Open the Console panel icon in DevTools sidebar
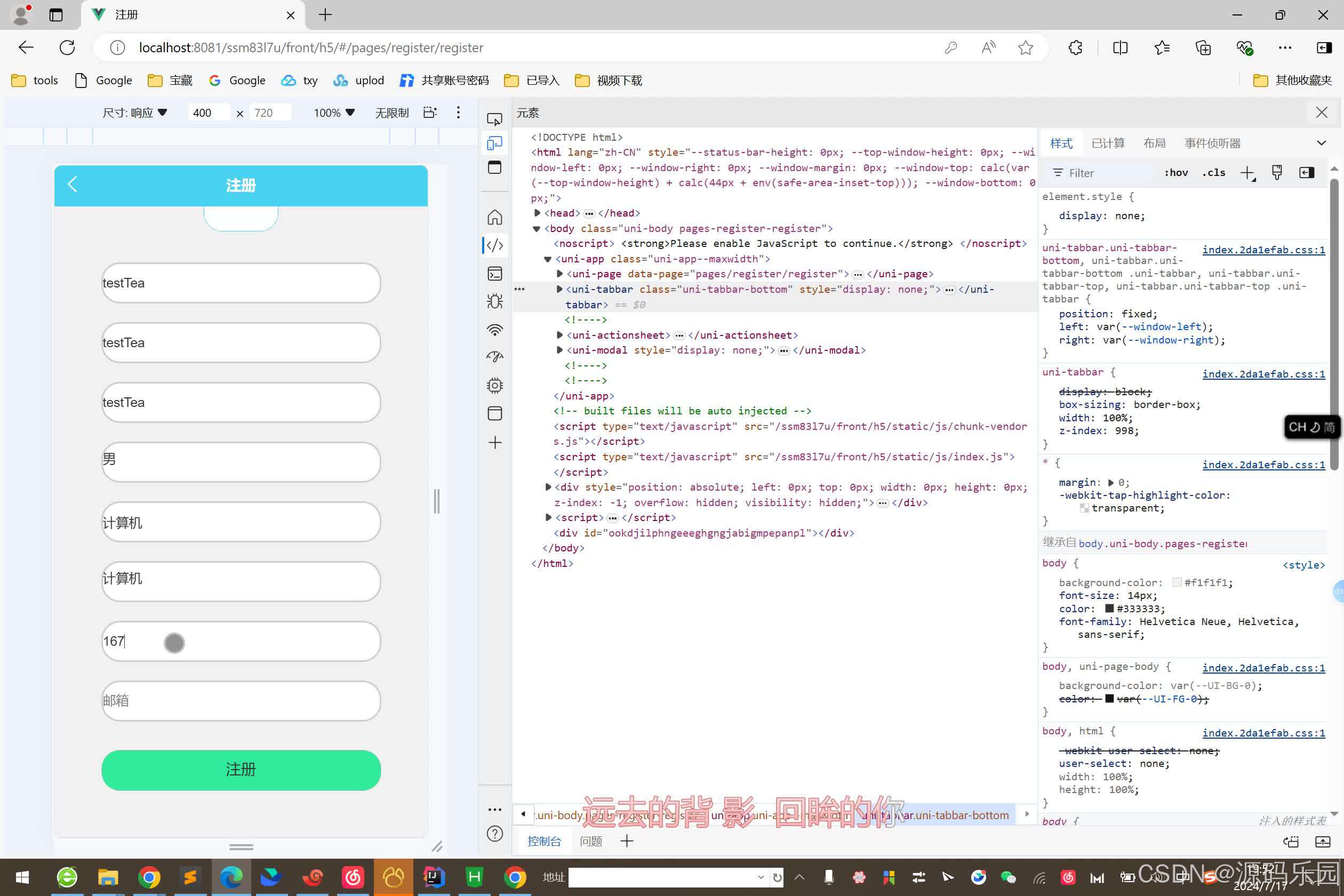This screenshot has width=1344, height=896. click(x=494, y=273)
